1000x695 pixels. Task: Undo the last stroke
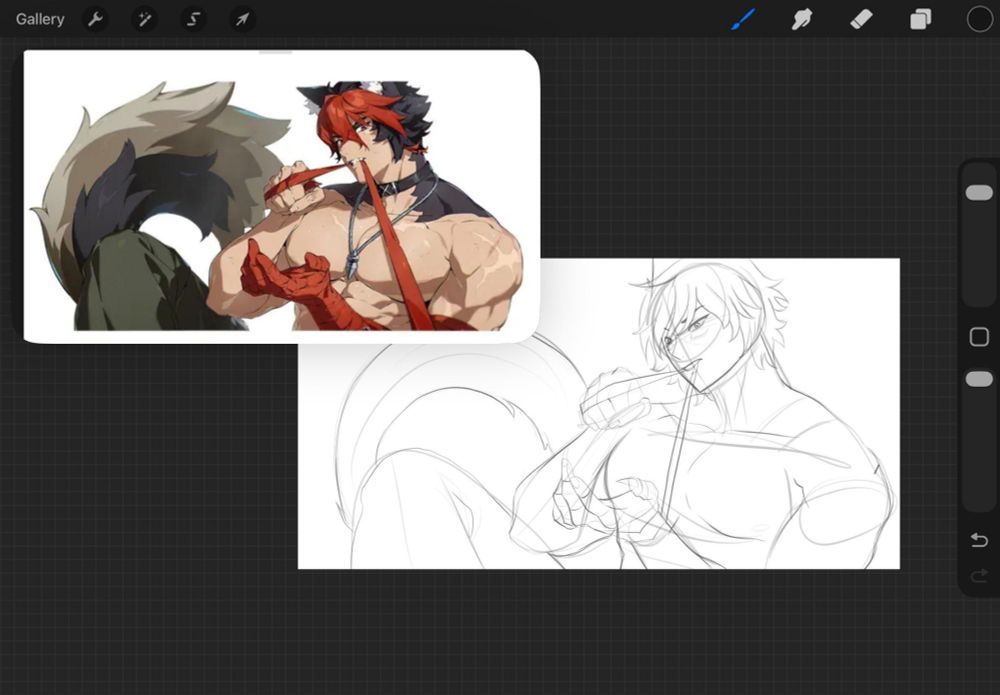pos(979,541)
